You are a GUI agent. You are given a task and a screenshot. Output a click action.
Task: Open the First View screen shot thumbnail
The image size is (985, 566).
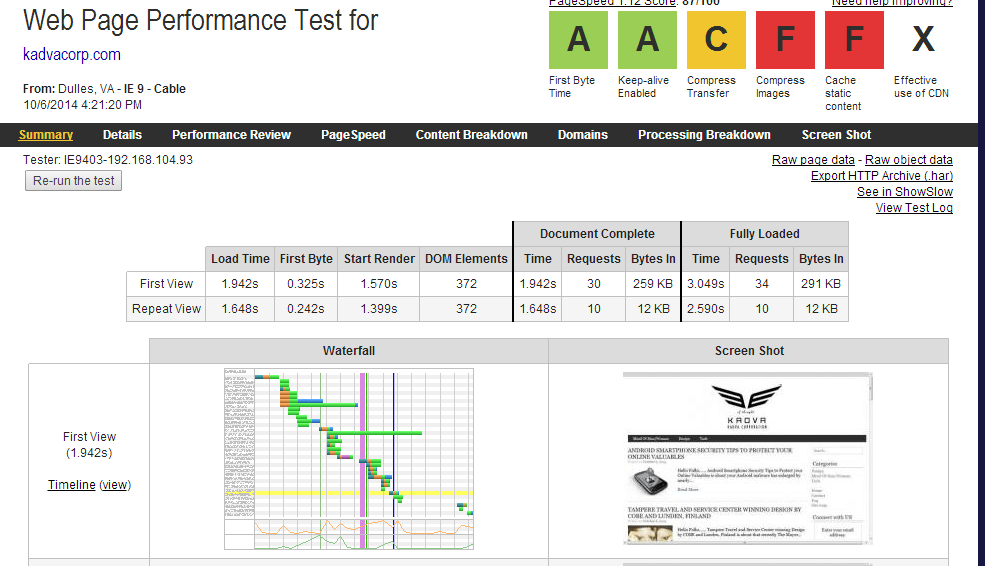pos(748,459)
